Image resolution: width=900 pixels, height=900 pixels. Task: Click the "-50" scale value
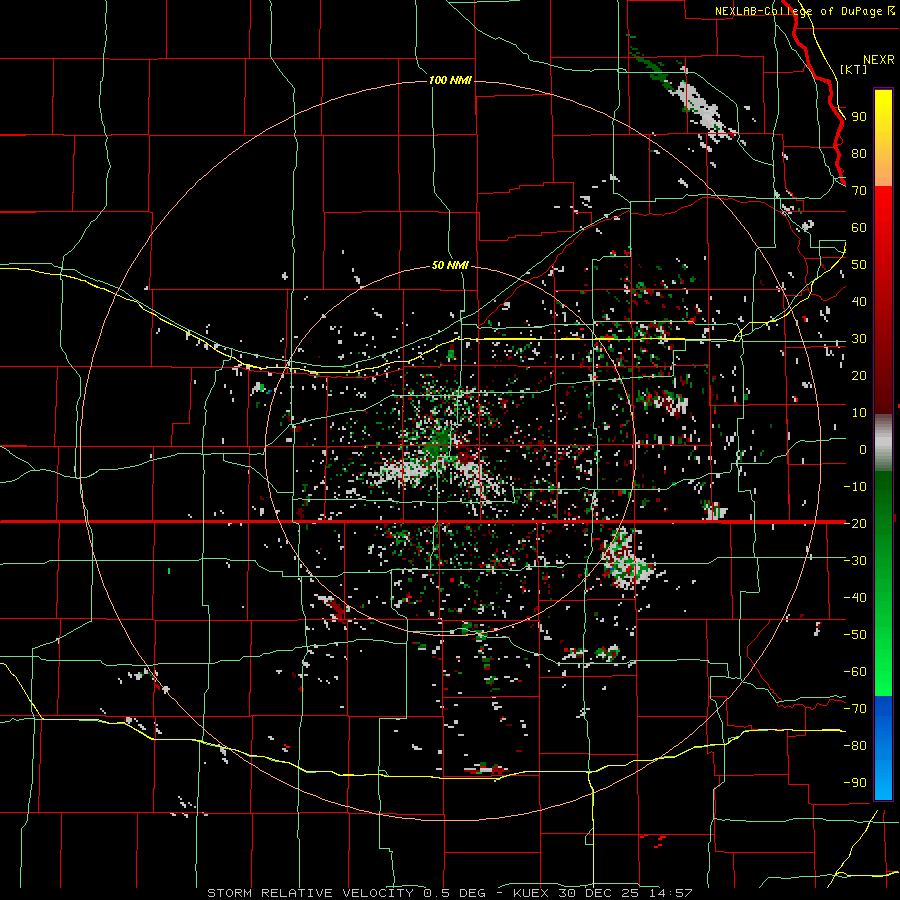(x=855, y=635)
